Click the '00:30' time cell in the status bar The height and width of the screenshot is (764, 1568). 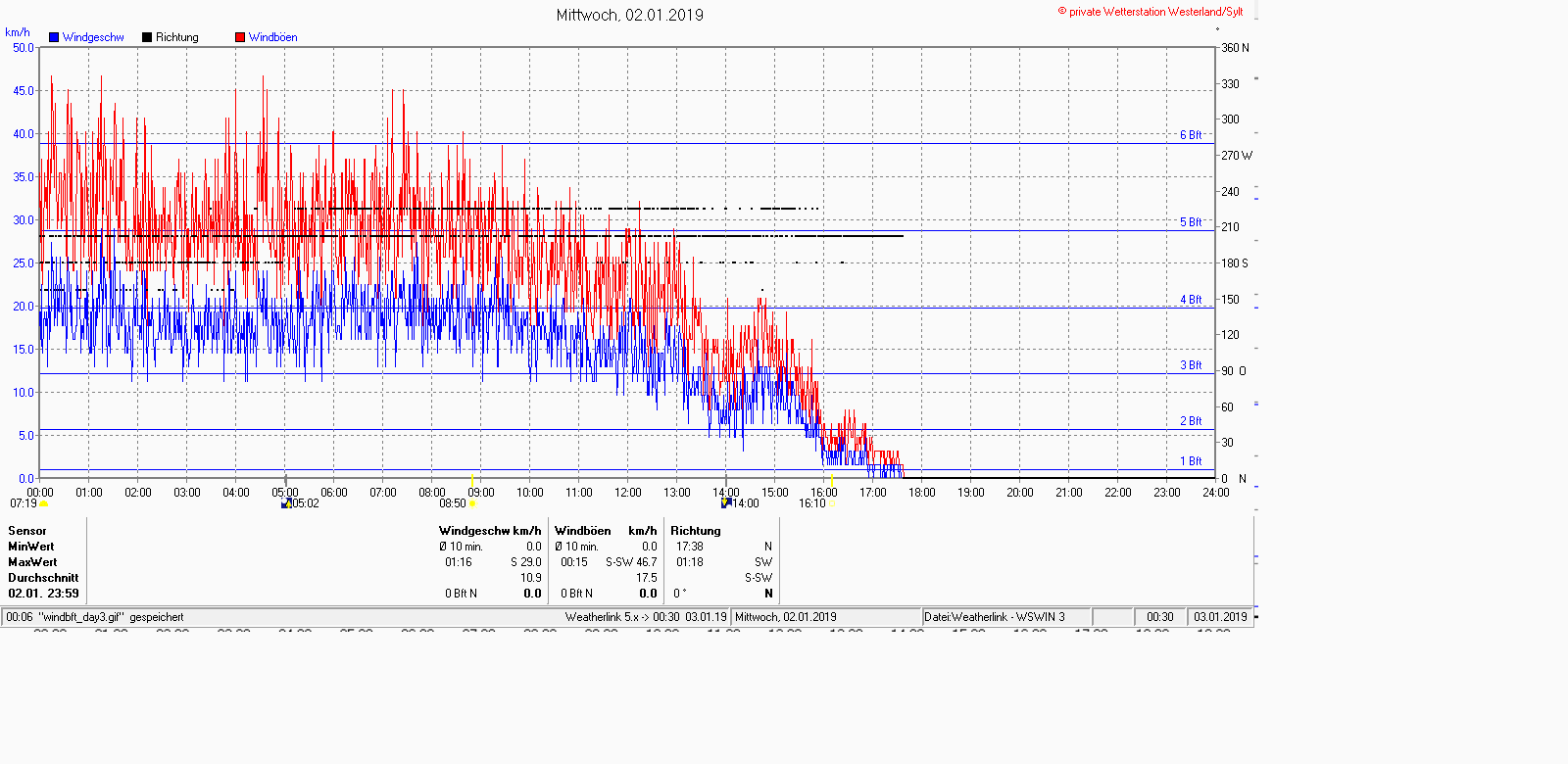click(1160, 617)
